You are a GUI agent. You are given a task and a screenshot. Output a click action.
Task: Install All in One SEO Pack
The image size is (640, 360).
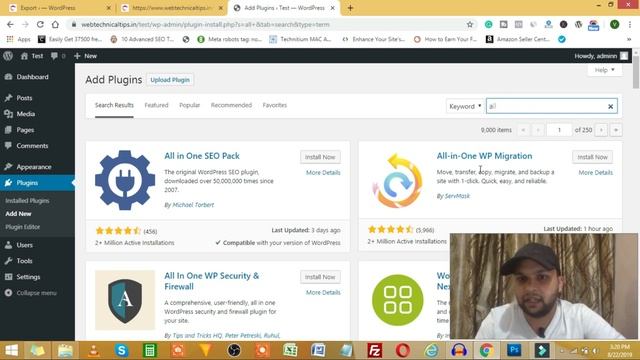pyautogui.click(x=320, y=157)
